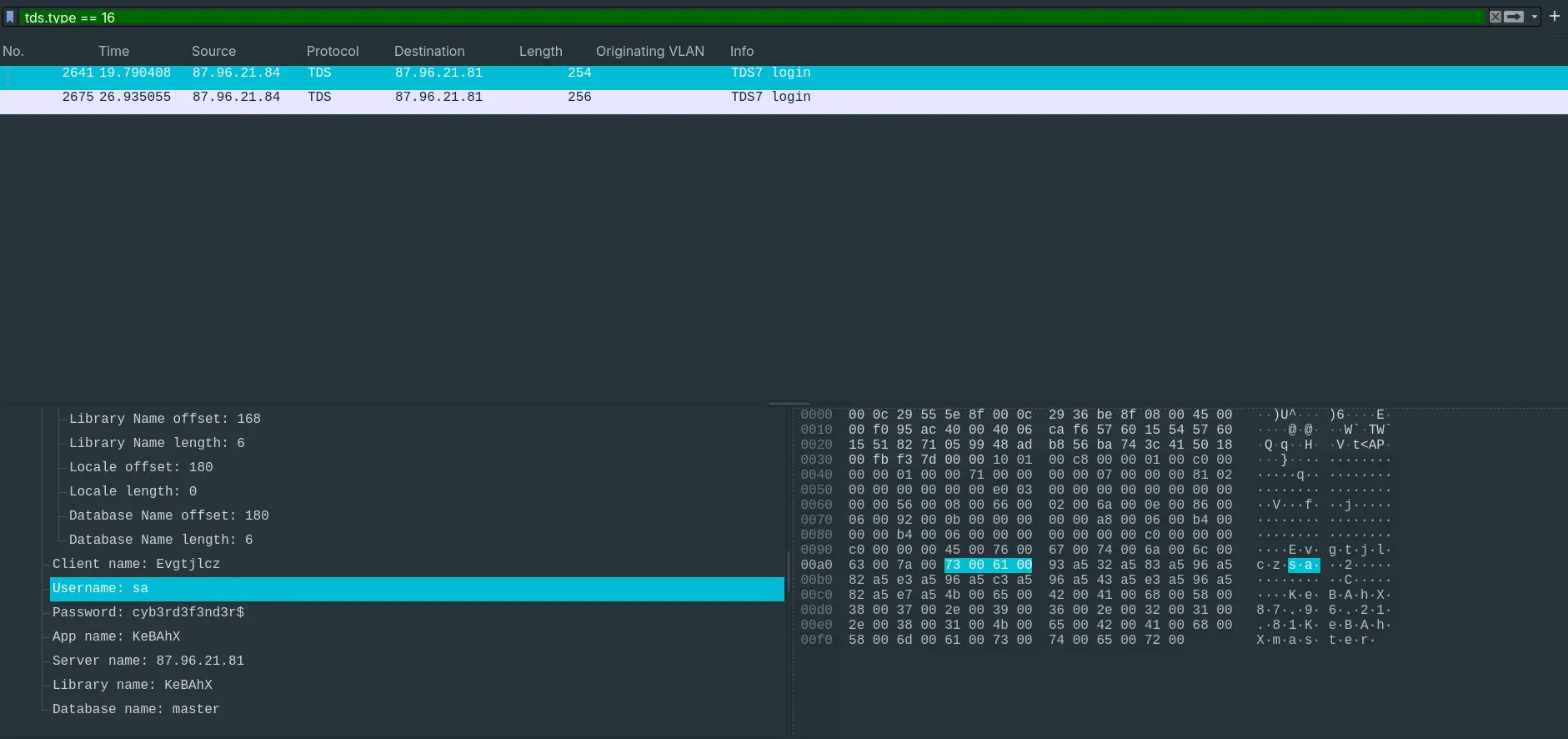The height and width of the screenshot is (739, 1568).
Task: Click highlighted hex bytes 73 00 61 00
Action: (x=988, y=565)
